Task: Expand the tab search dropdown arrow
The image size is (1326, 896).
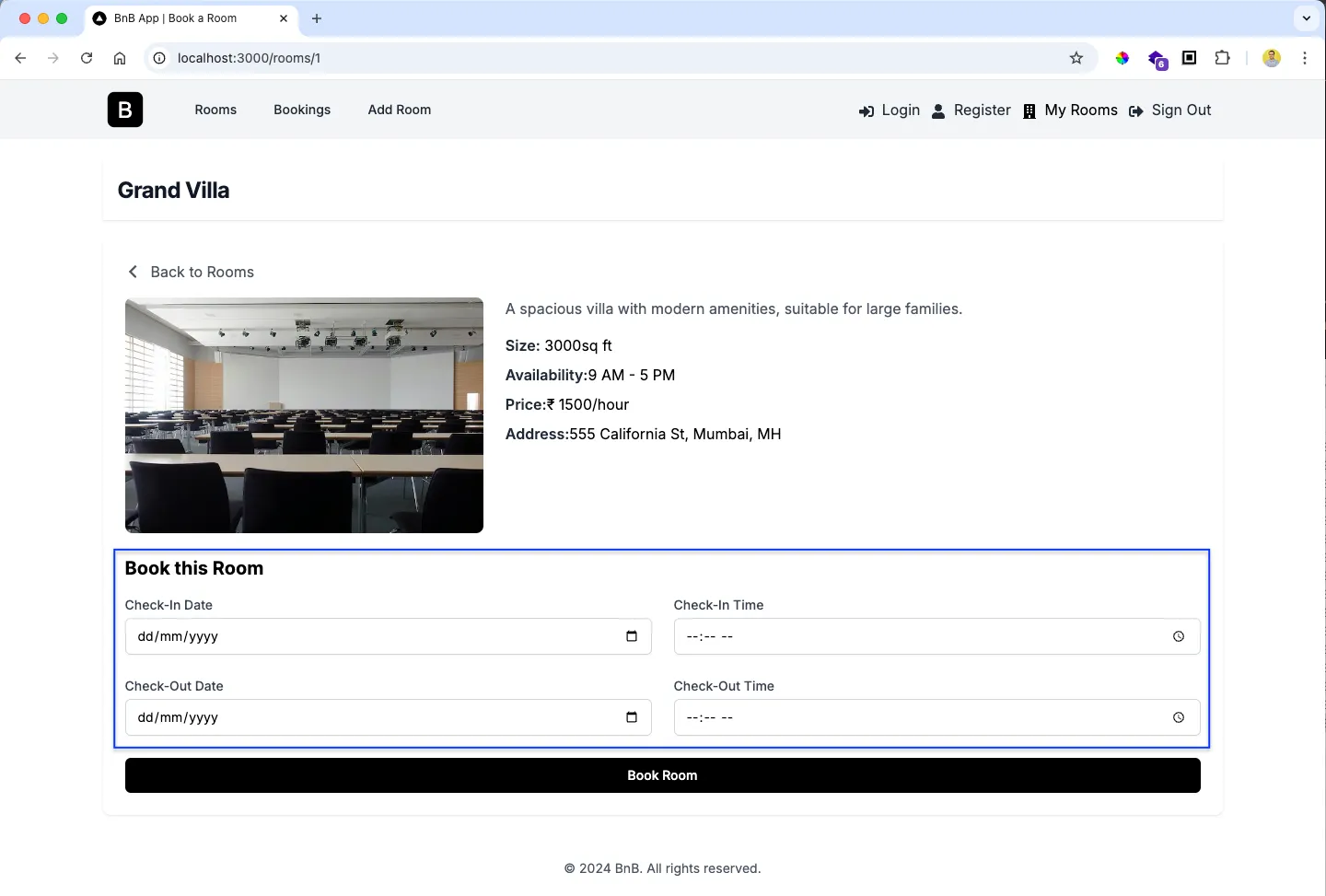Action: [1306, 18]
